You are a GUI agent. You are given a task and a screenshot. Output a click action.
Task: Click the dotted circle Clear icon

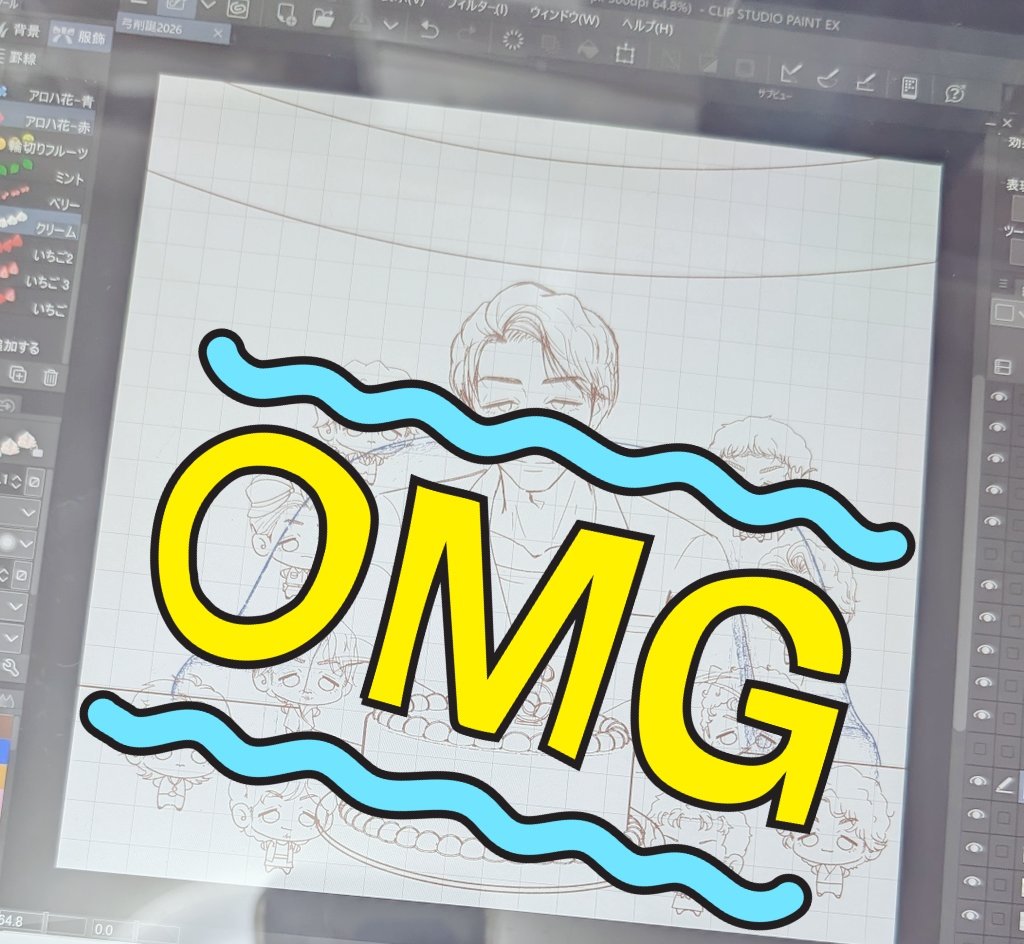[x=513, y=40]
